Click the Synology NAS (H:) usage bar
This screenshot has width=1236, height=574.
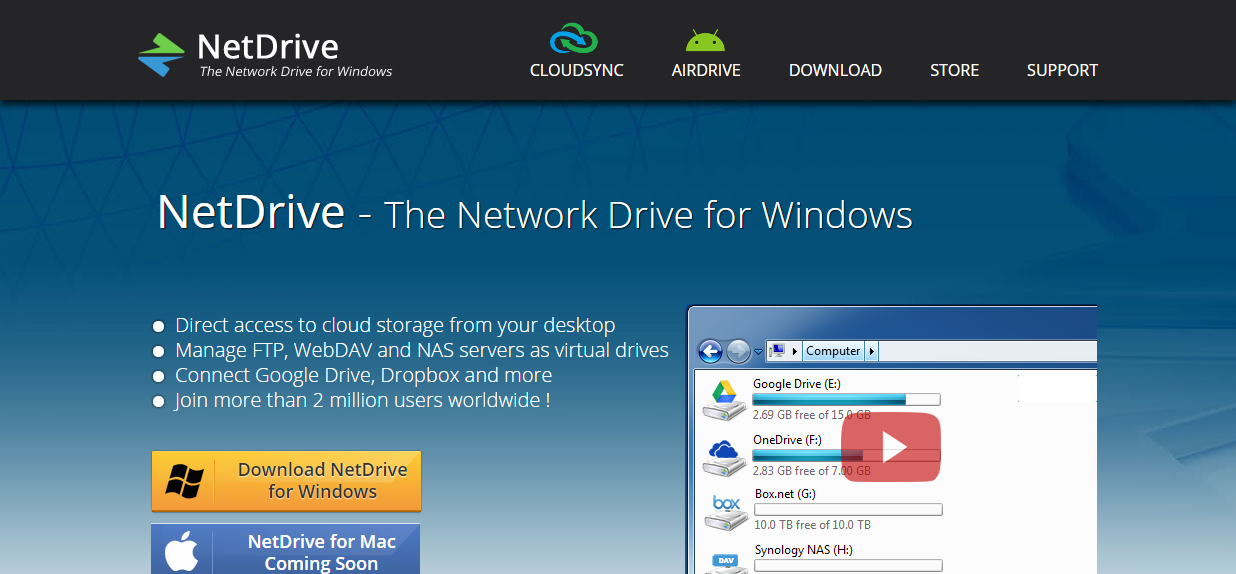(848, 566)
